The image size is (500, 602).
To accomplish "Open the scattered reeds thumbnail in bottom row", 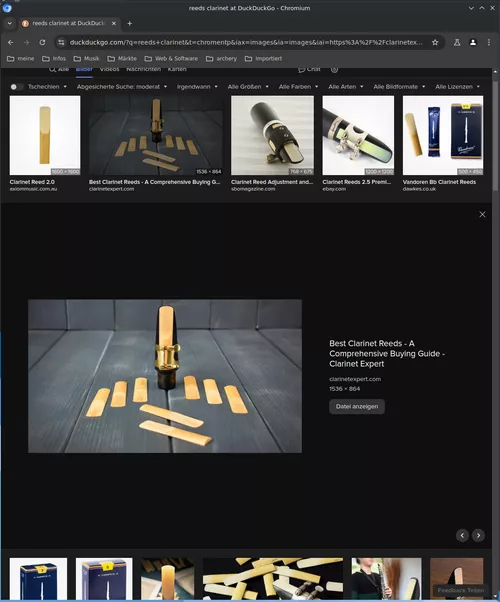I will [273, 579].
